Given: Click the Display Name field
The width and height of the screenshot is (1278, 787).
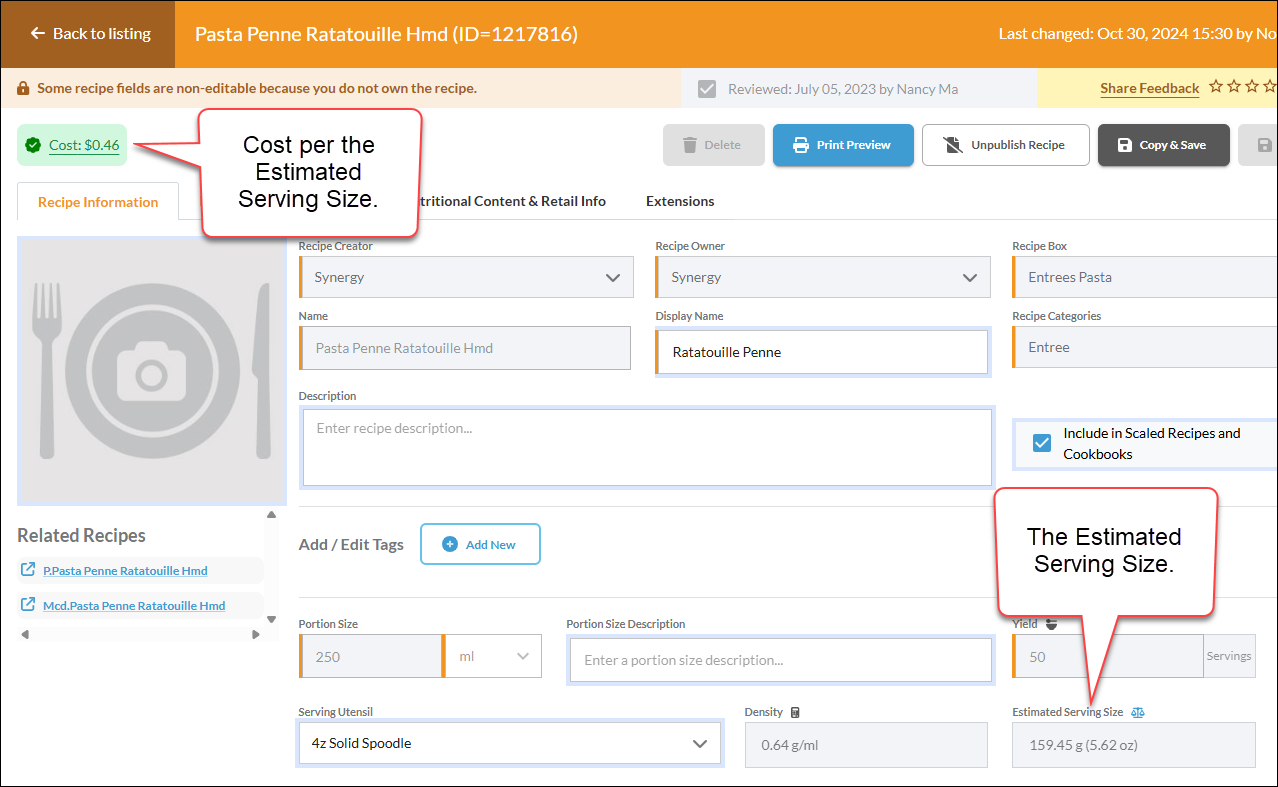Looking at the screenshot, I should click(x=822, y=352).
